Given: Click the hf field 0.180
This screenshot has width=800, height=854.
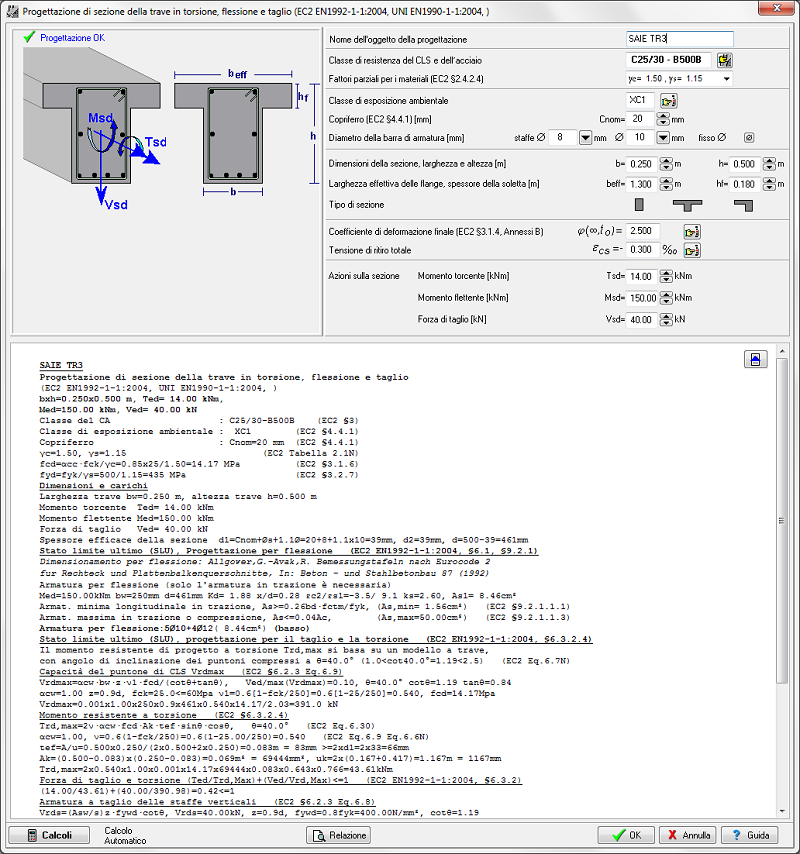Looking at the screenshot, I should tap(745, 185).
